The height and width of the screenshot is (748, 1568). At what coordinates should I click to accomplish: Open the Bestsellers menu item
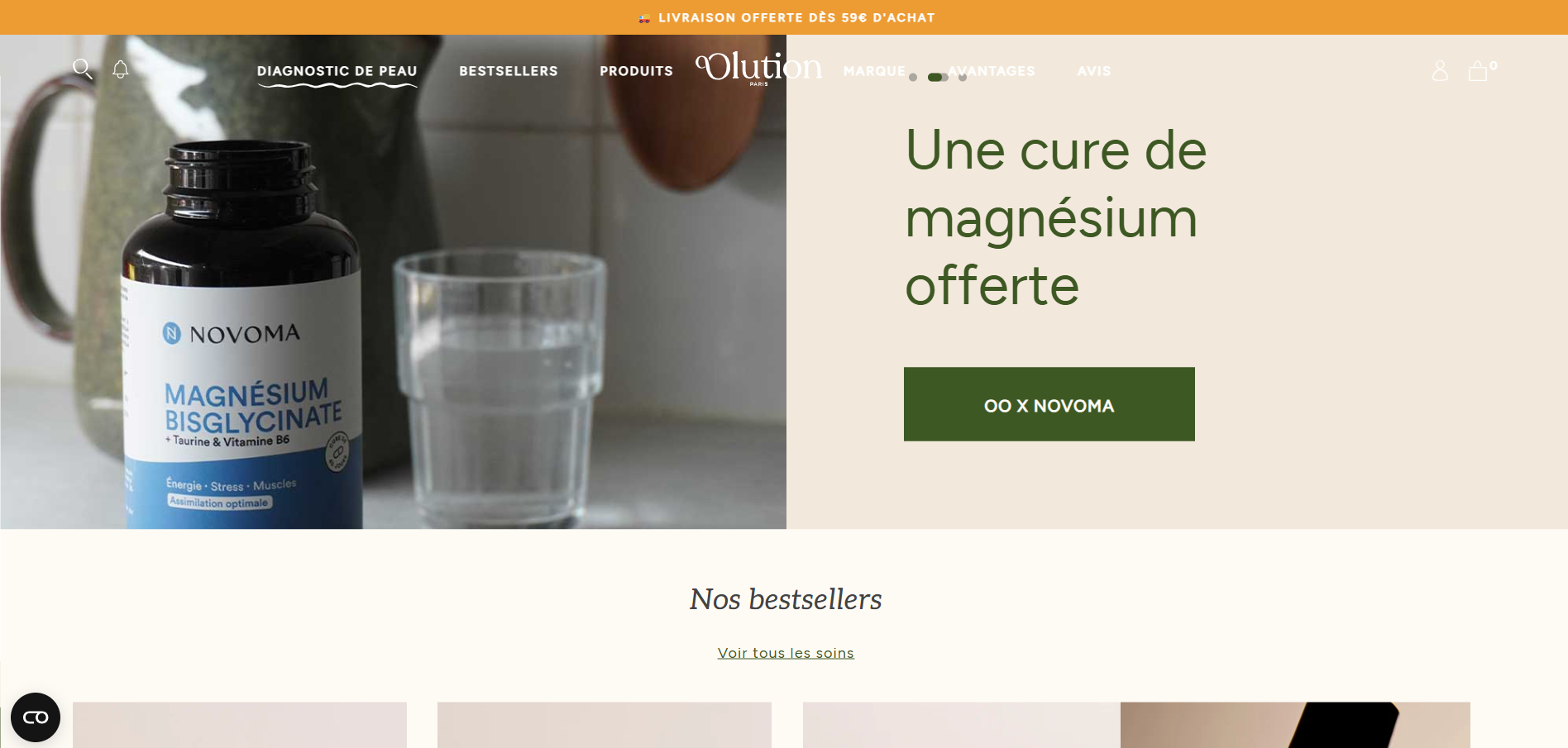point(509,71)
